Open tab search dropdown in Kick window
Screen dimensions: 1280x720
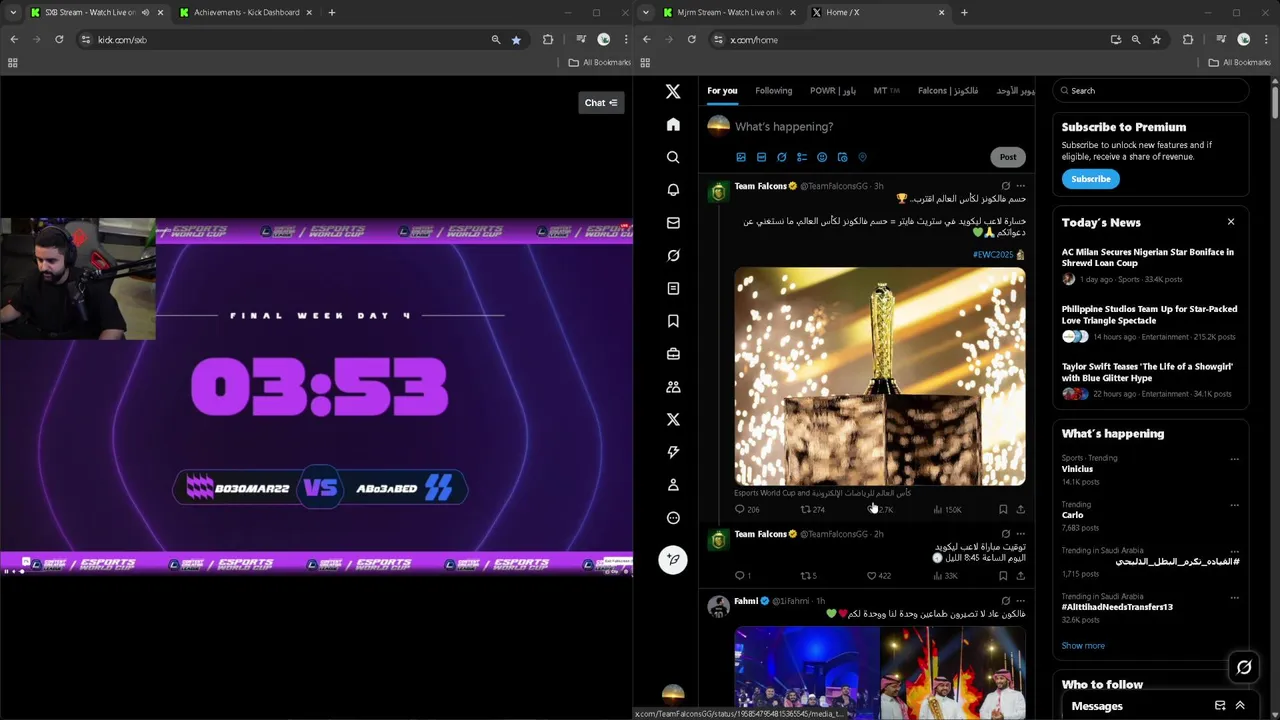point(13,12)
